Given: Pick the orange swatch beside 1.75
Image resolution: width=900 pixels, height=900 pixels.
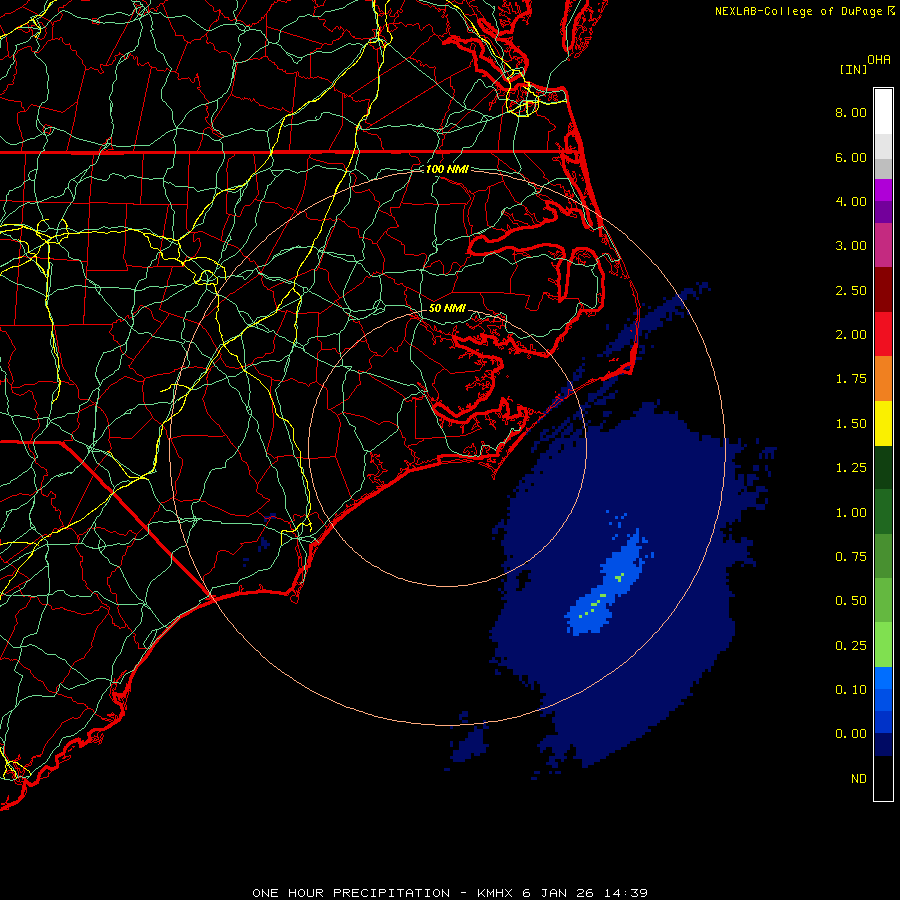Looking at the screenshot, I should click(x=883, y=379).
